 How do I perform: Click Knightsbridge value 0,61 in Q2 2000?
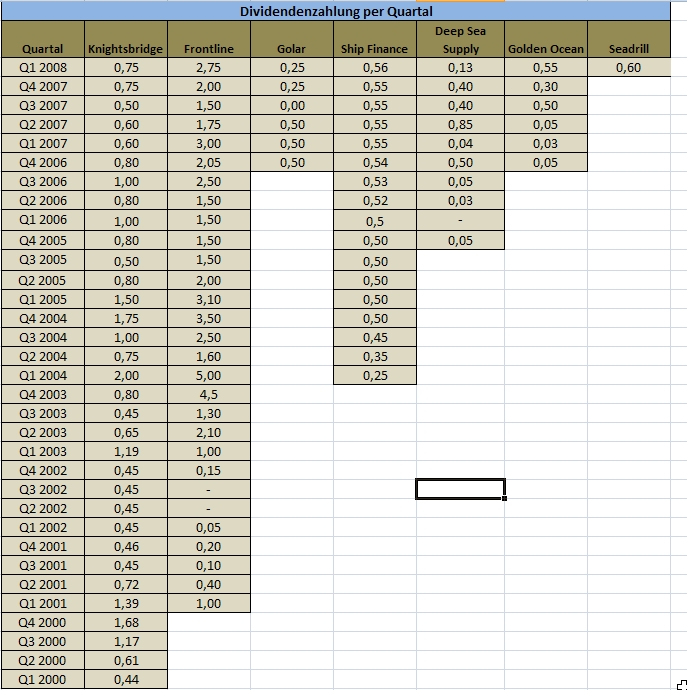tap(126, 660)
